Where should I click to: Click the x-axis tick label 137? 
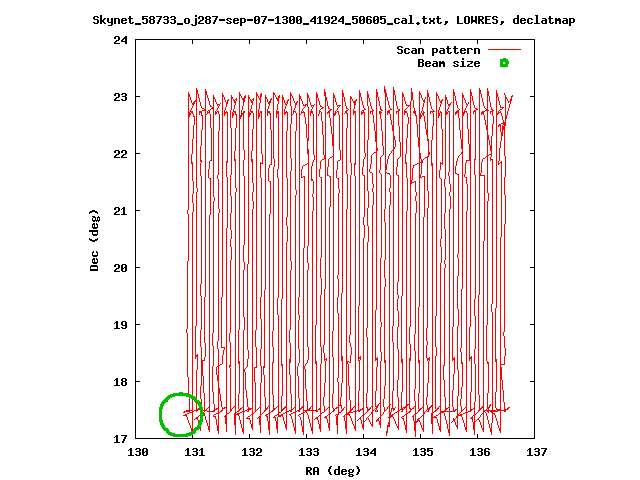(x=536, y=452)
